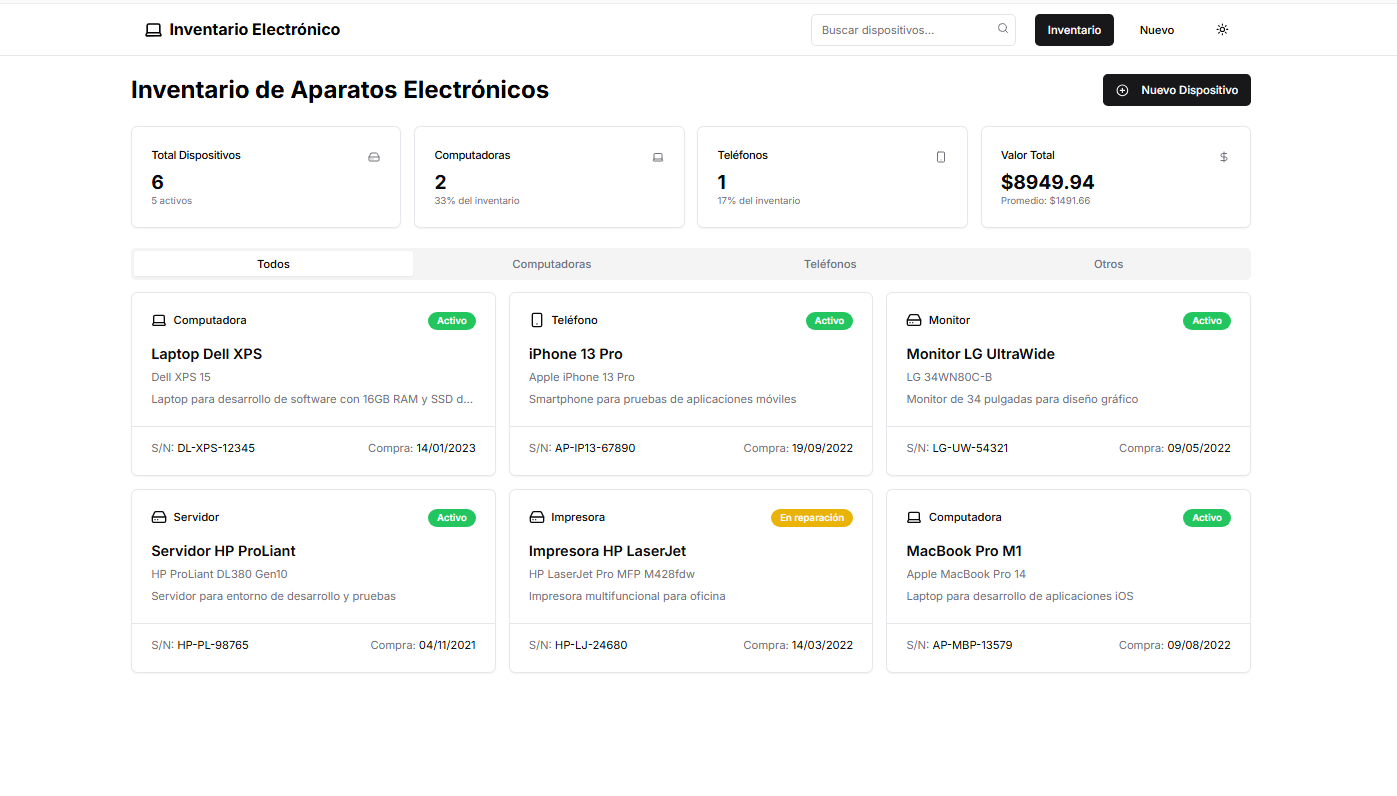Screen dimensions: 1397x796
Task: Open the Servidor HP ProLiant title
Action: pyautogui.click(x=224, y=551)
